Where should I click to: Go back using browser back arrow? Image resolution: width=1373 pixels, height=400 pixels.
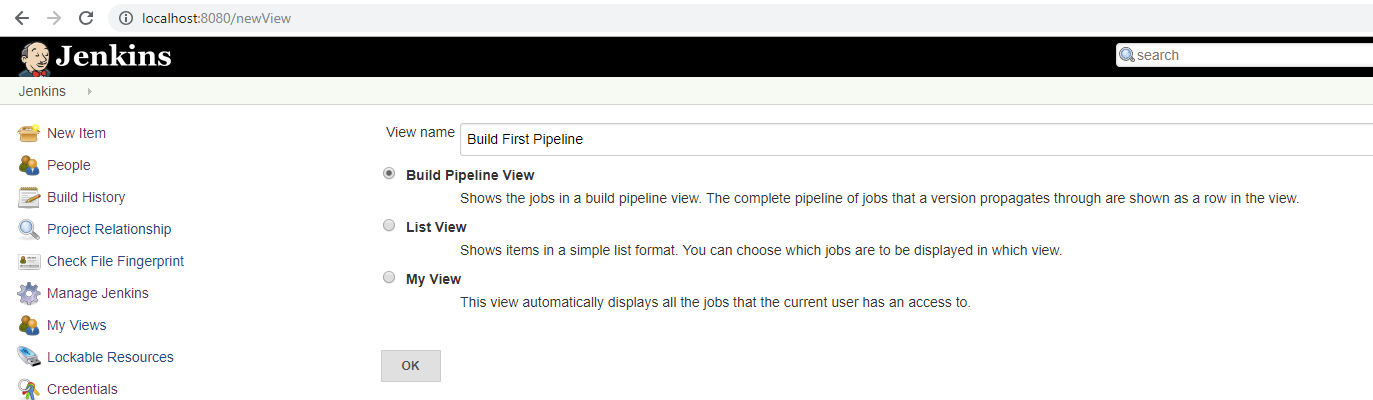tap(21, 18)
